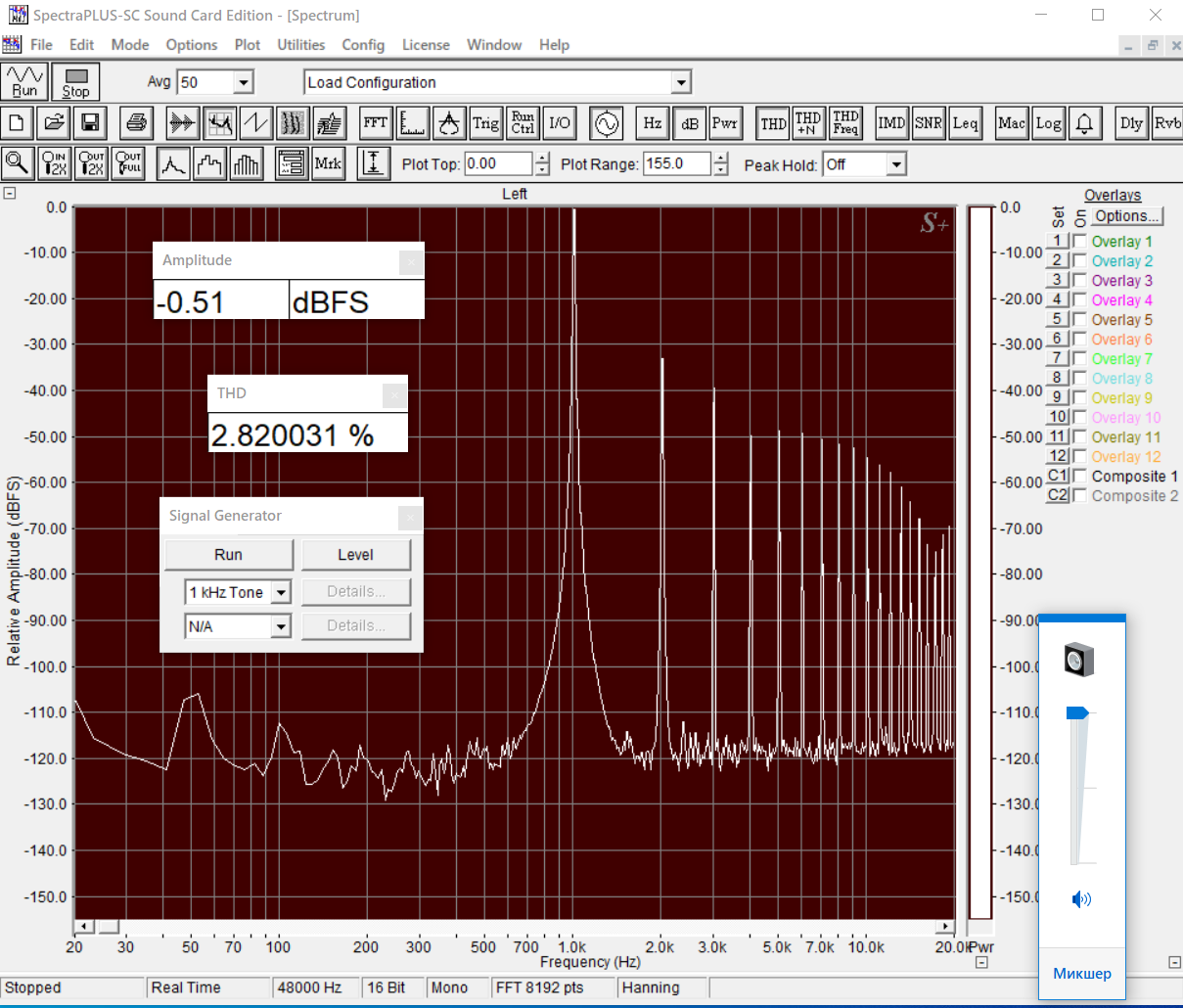This screenshot has width=1183, height=1008.
Task: Open the Config menu
Action: coord(363,45)
